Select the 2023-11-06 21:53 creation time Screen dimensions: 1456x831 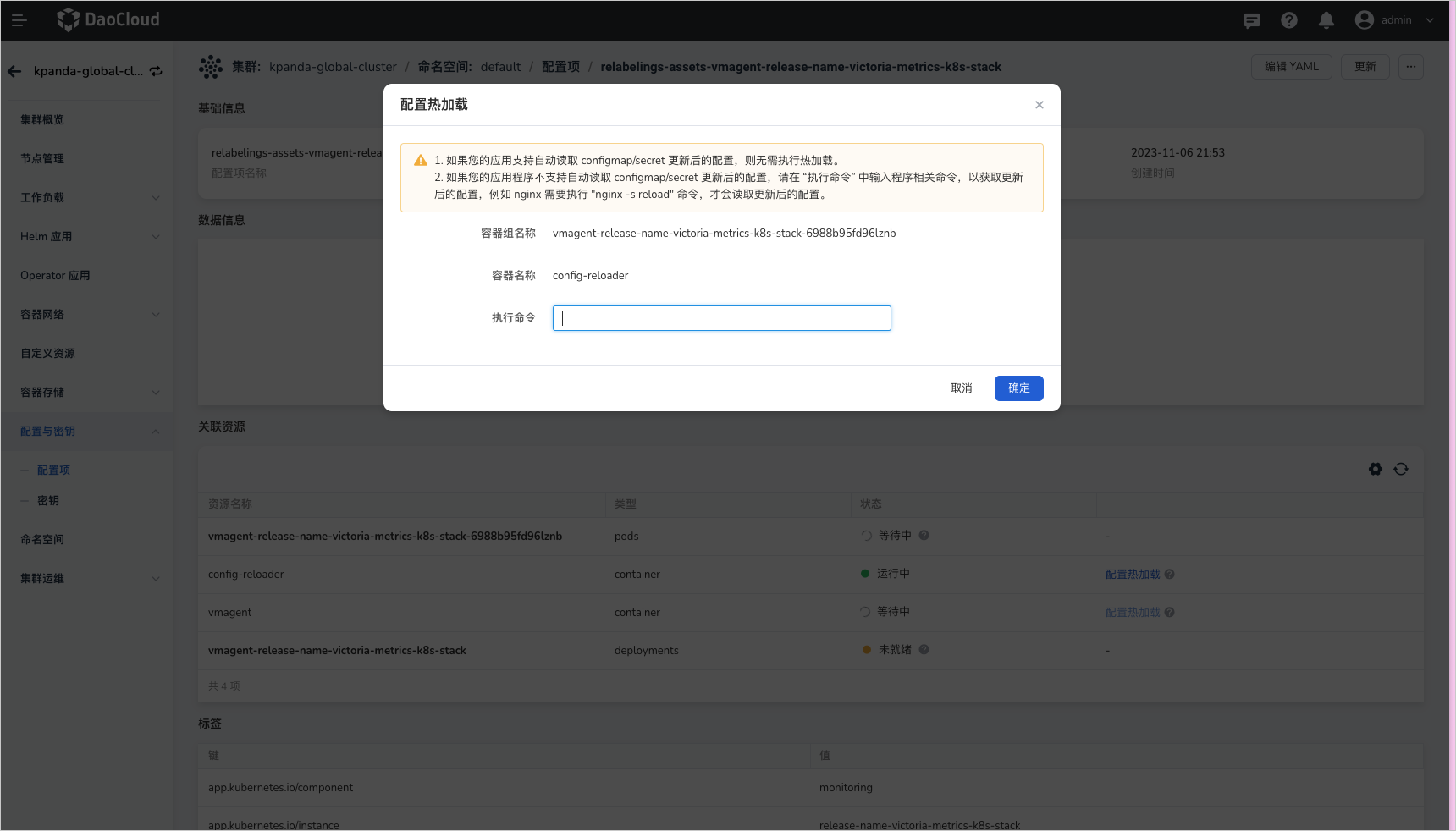(x=1177, y=153)
